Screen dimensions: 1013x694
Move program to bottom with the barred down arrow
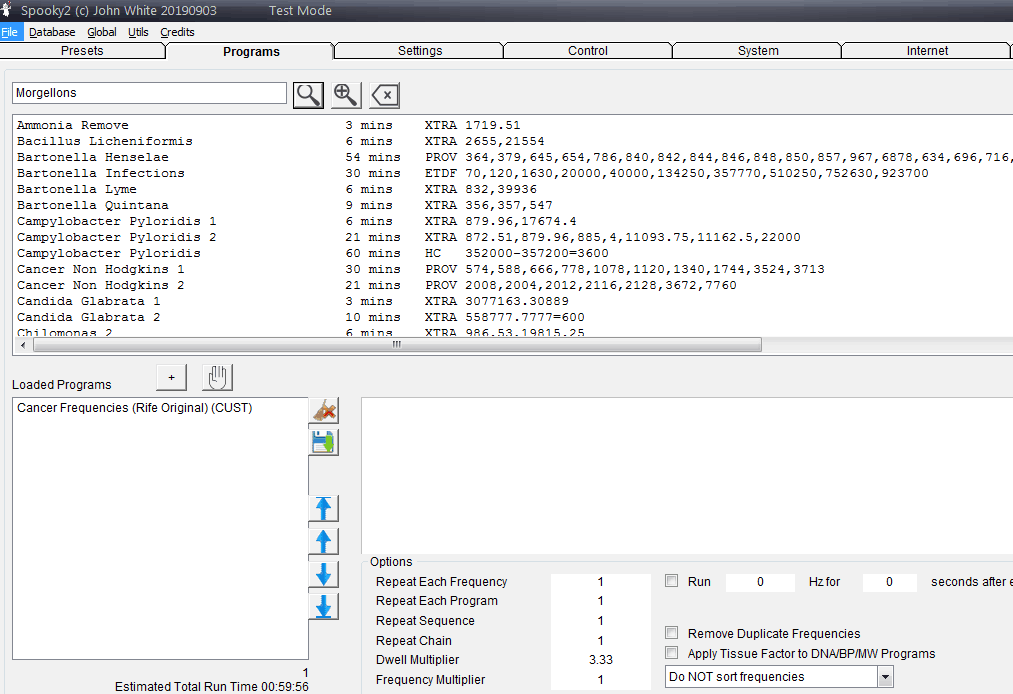click(324, 607)
